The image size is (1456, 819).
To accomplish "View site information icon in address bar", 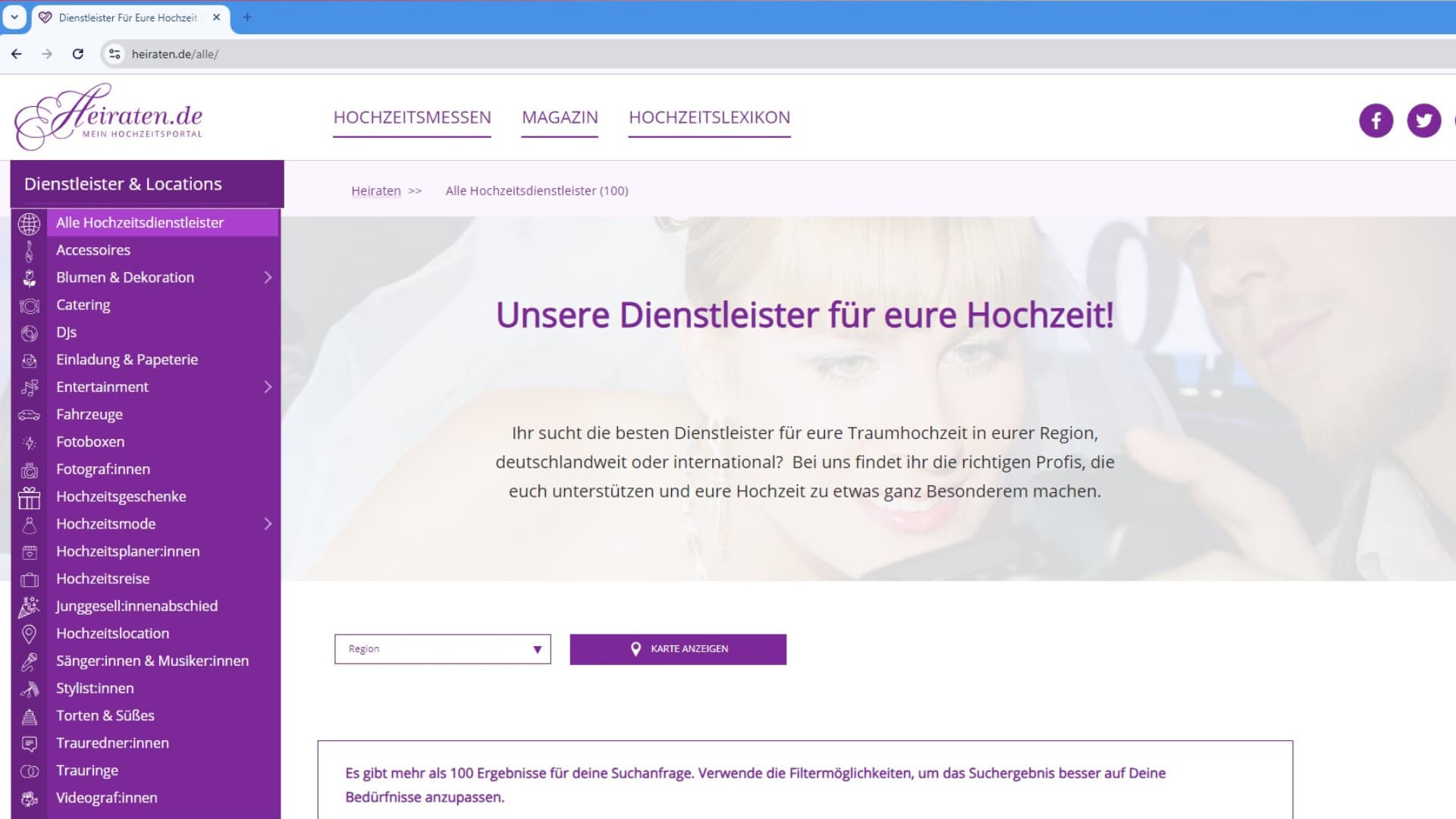I will coord(115,54).
